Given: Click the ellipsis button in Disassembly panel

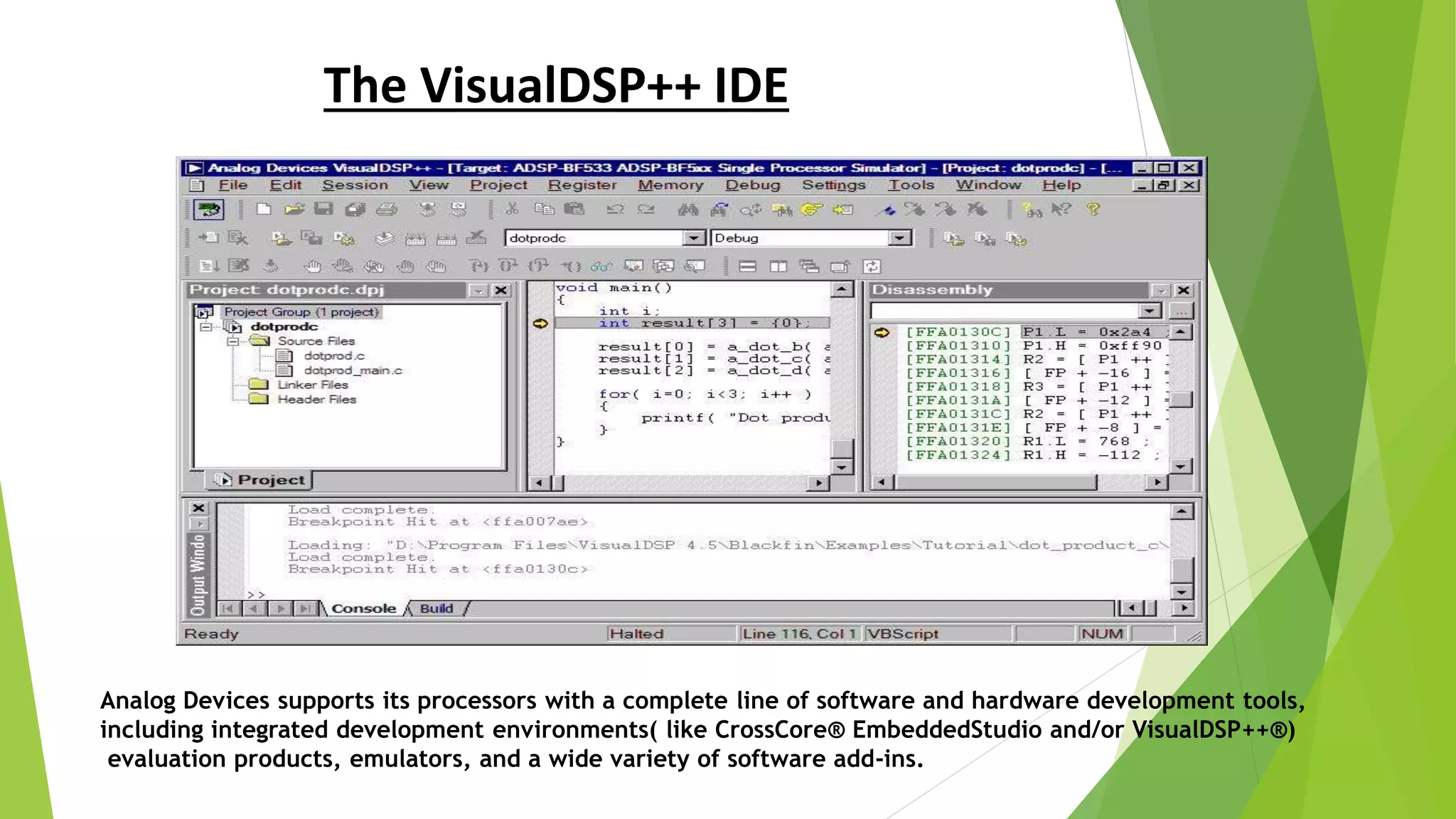Looking at the screenshot, I should click(1180, 311).
